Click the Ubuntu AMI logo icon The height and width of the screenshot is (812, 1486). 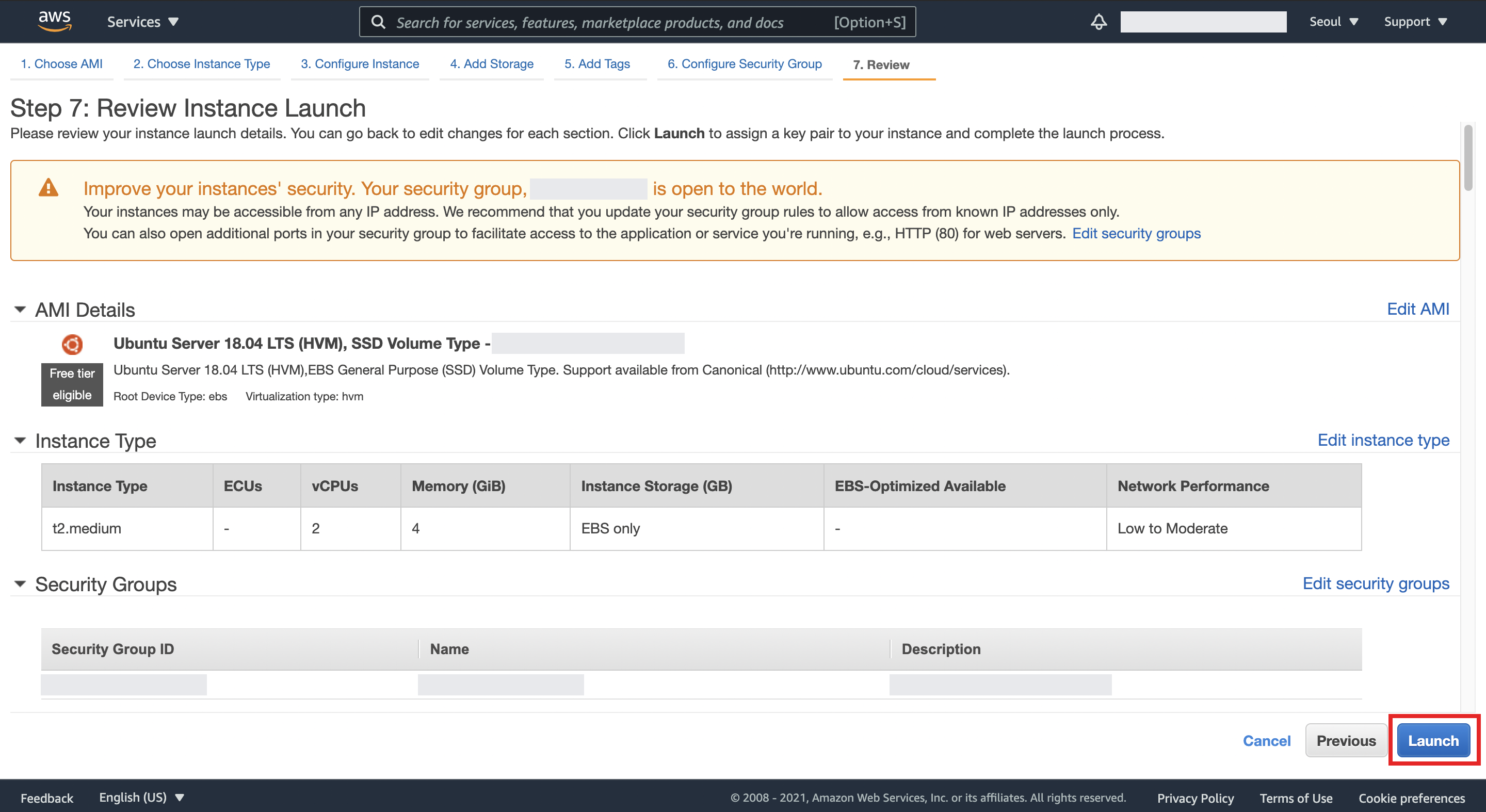click(72, 344)
